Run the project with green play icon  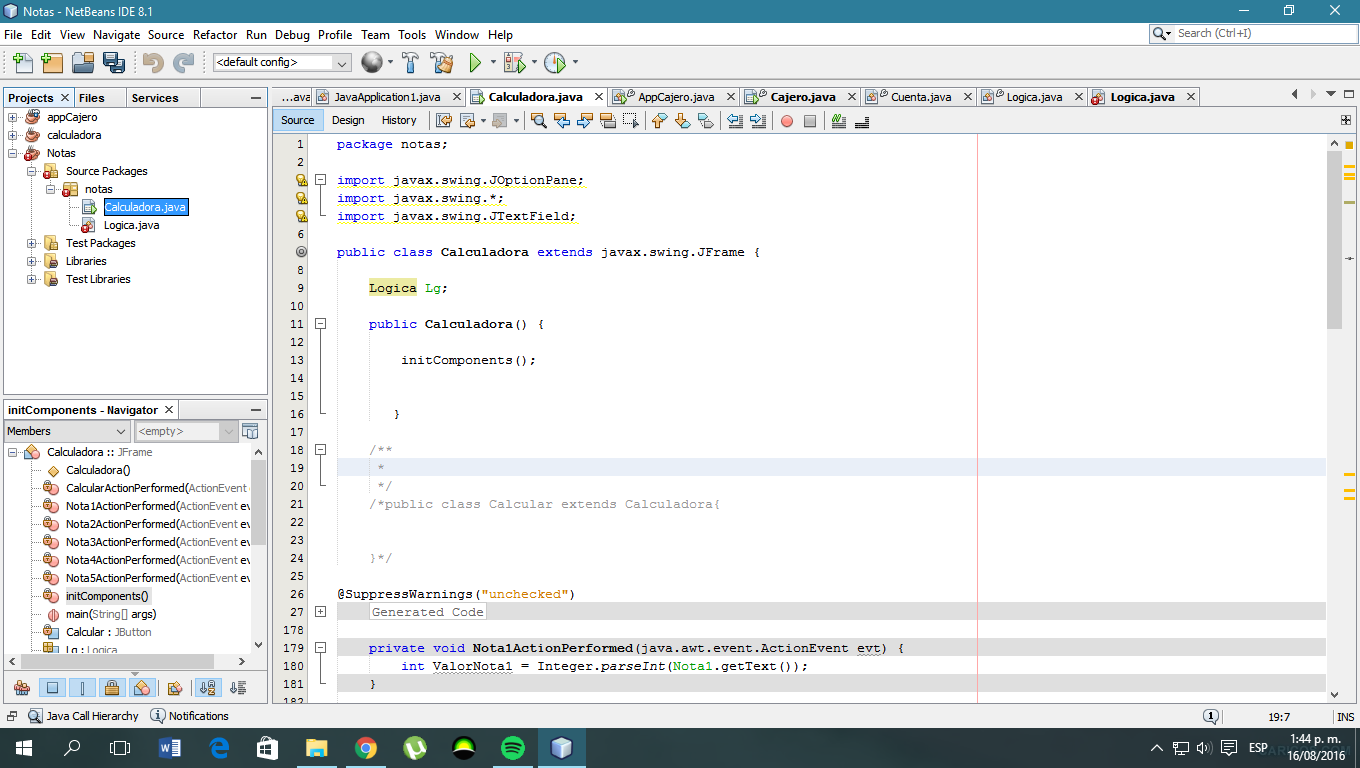point(475,62)
